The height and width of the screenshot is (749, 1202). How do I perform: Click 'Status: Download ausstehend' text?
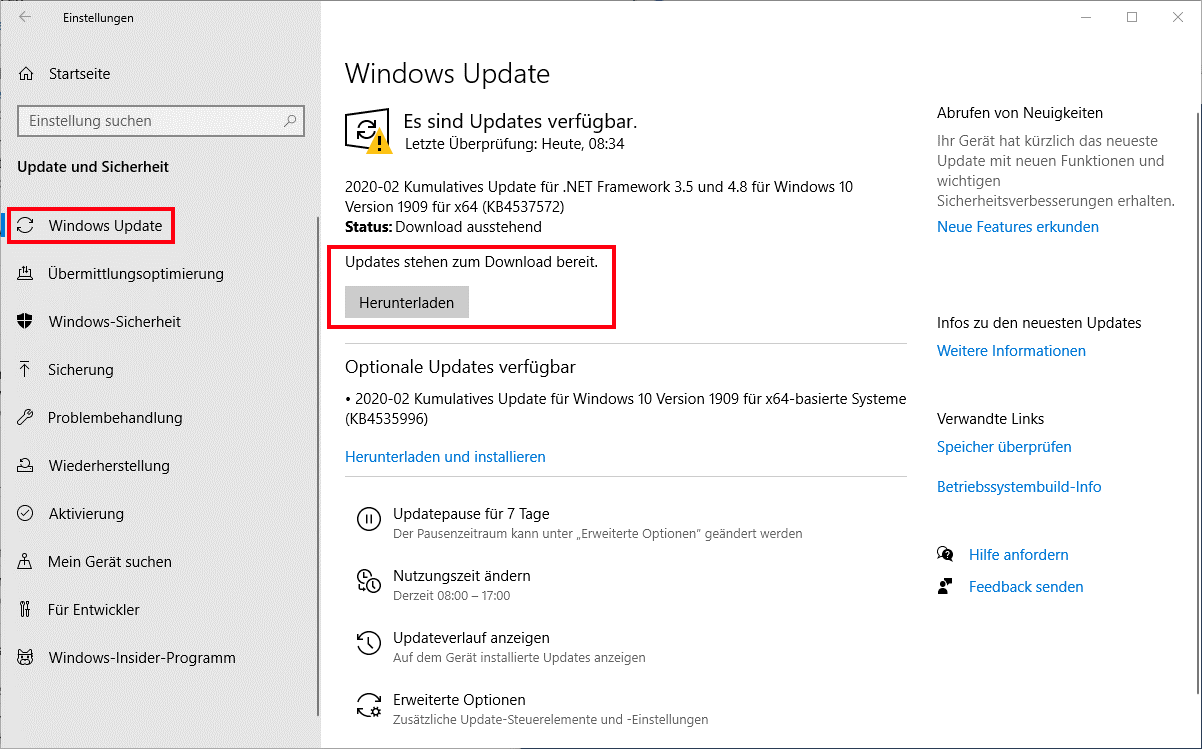pos(443,227)
